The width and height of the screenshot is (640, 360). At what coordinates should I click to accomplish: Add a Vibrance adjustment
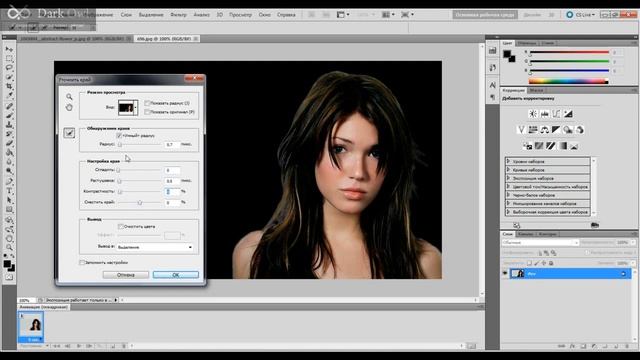[x=521, y=130]
